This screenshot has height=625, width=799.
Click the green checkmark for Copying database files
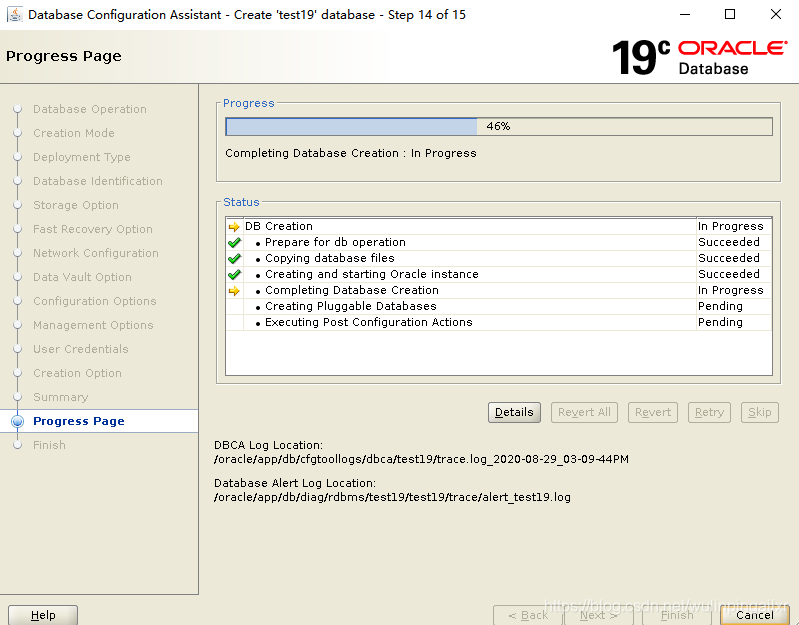234,259
